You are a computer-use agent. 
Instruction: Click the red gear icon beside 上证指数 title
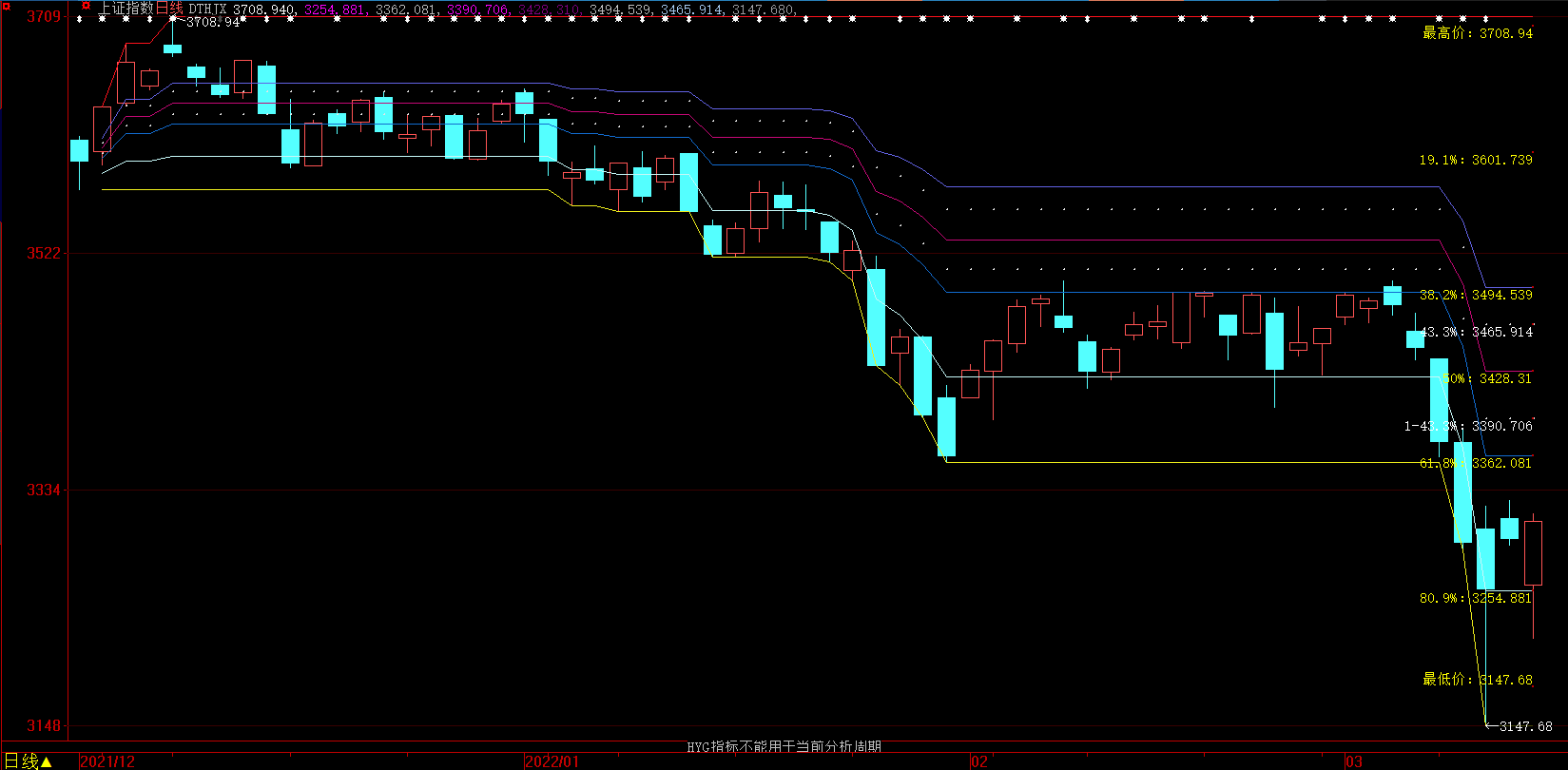click(x=86, y=6)
